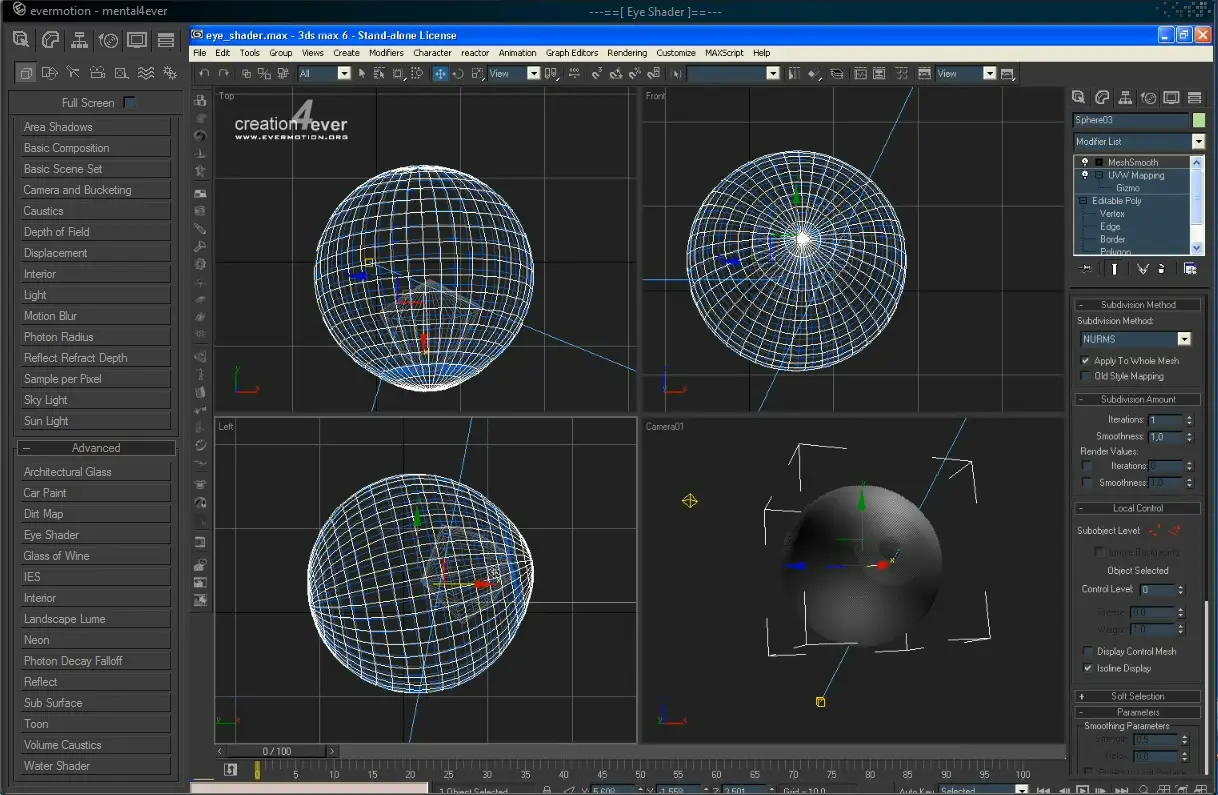Pin the modifier stack using the pin icon
Screen dimensions: 1218x795
1087,269
